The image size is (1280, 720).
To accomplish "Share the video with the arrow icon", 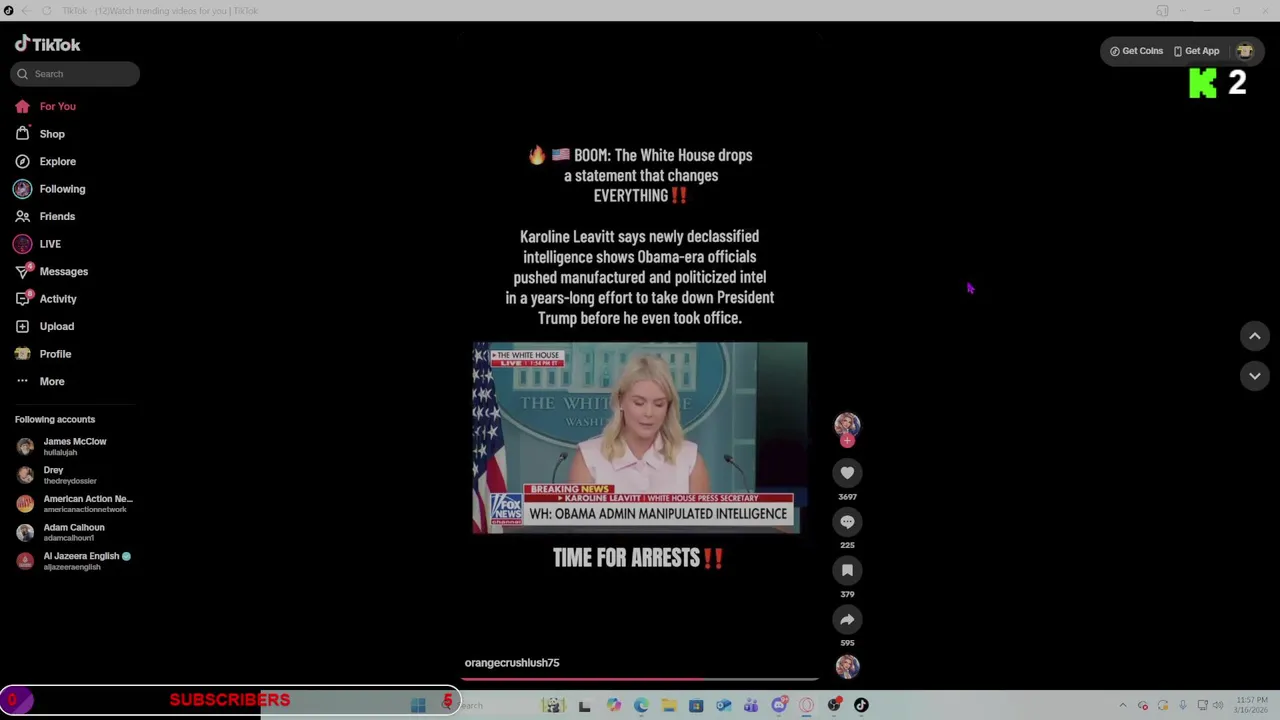I will point(847,619).
